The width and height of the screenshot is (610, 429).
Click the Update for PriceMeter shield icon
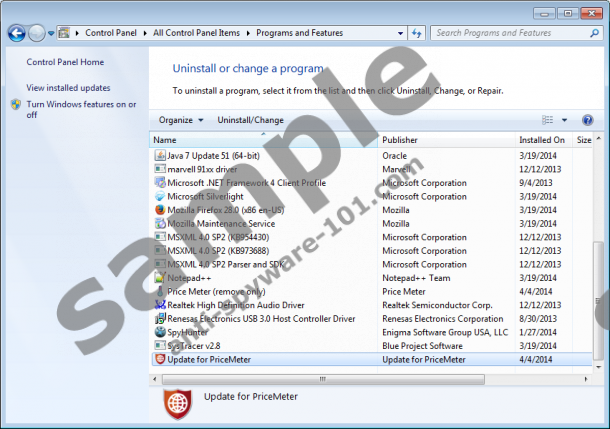coord(159,359)
